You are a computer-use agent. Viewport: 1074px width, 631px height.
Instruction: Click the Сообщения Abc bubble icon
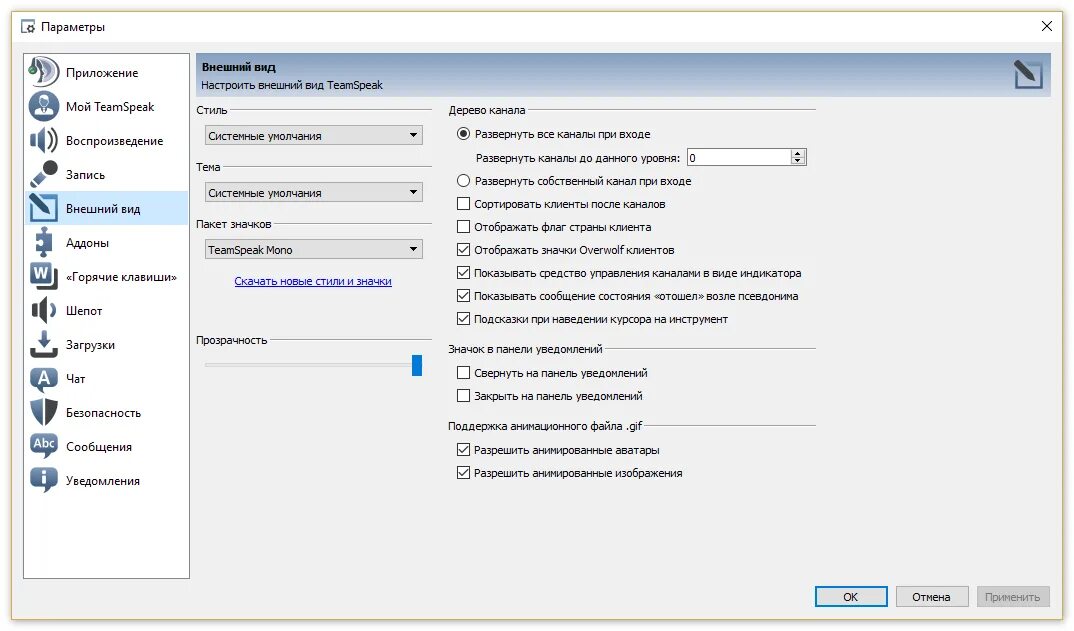point(43,446)
